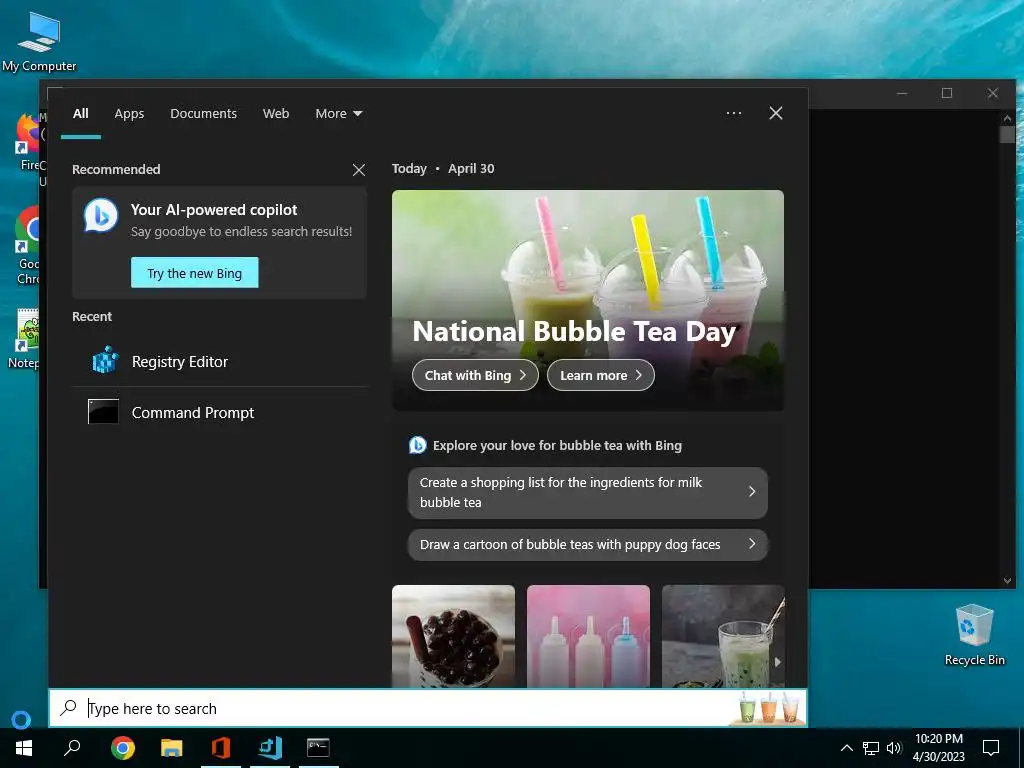Screen dimensions: 1024x768
Task: Open the tapioca pearls drink thumbnail
Action: pos(453,636)
